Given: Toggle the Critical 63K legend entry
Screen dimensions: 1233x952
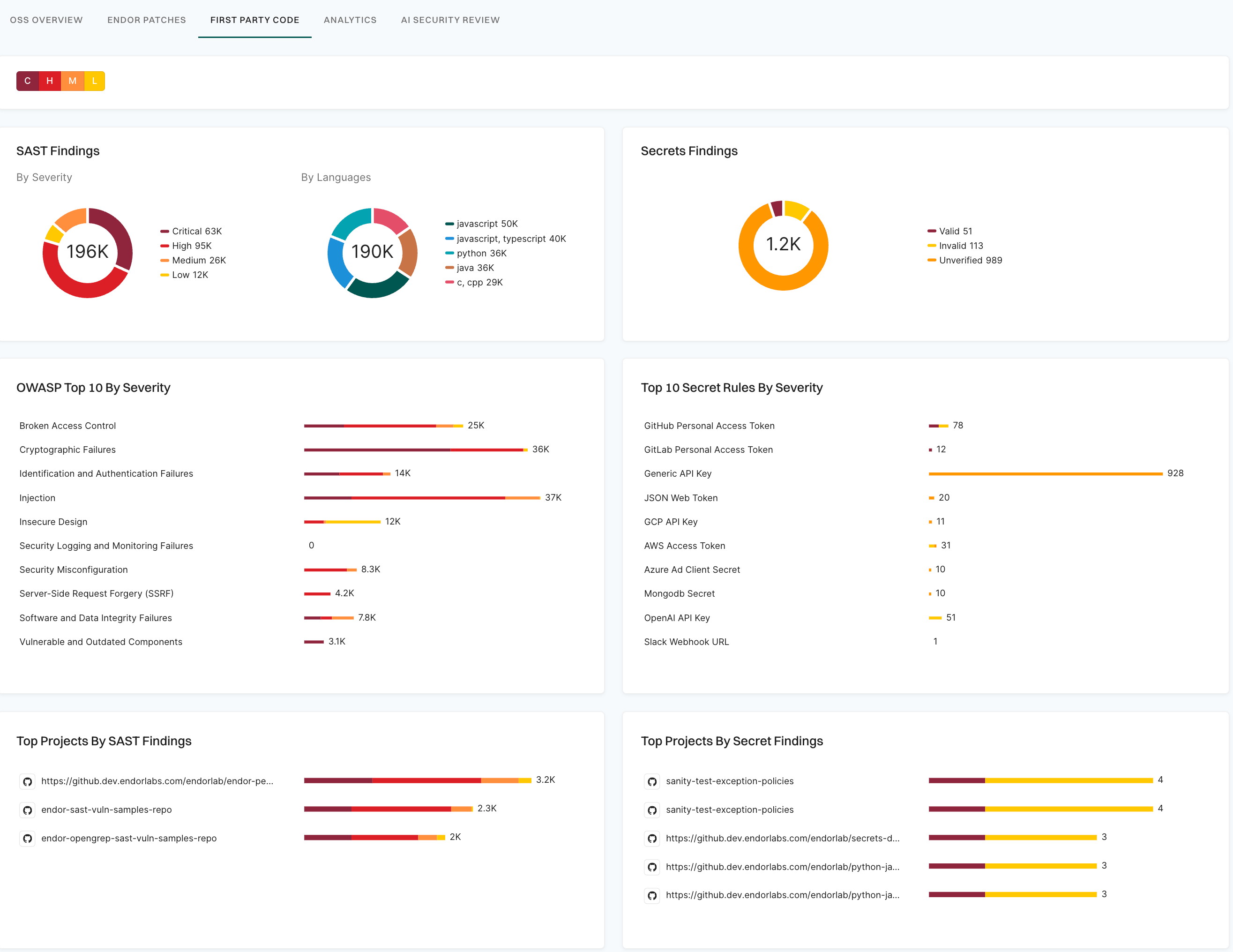Looking at the screenshot, I should point(191,231).
